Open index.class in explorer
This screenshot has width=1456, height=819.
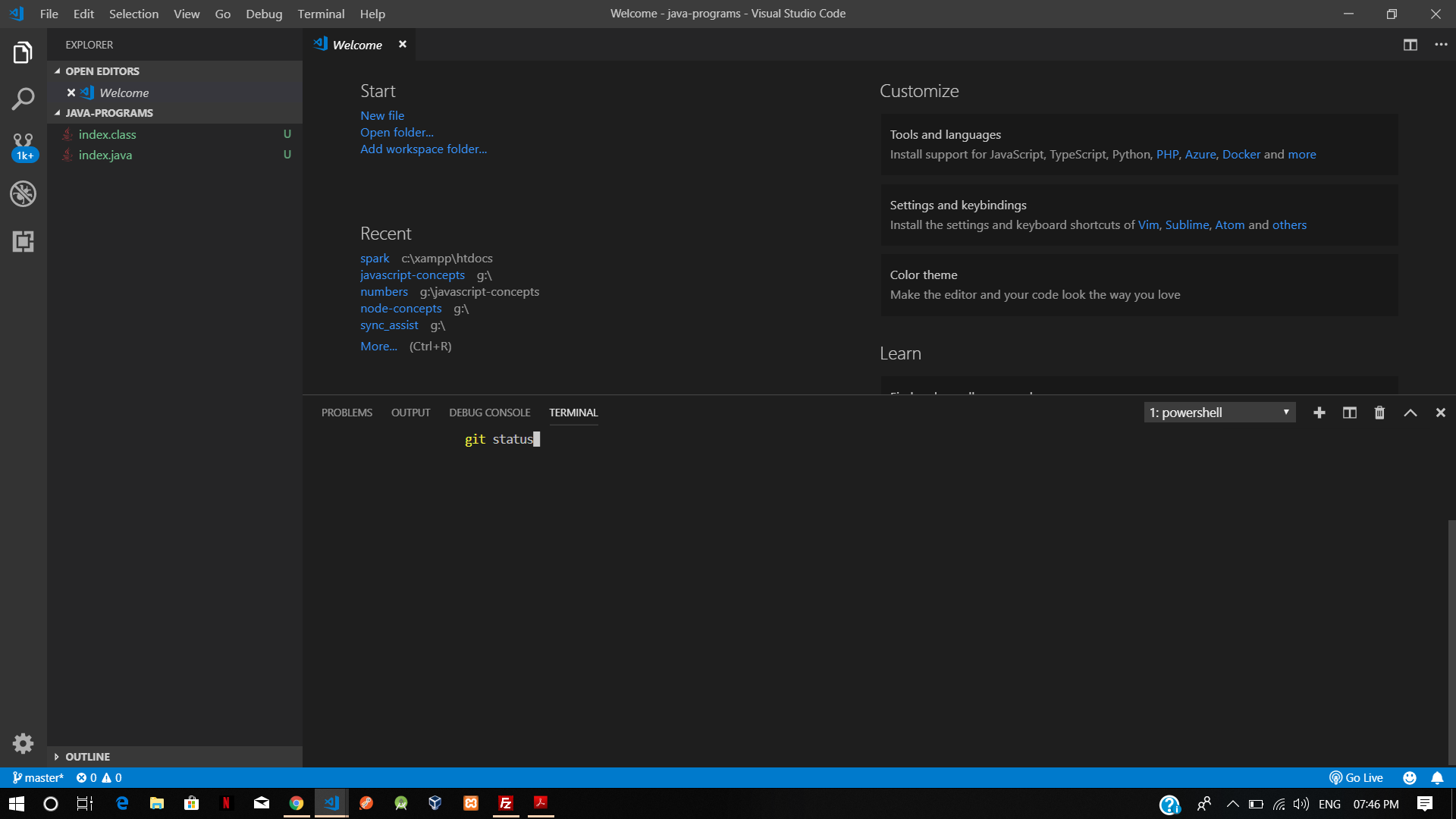(x=174, y=134)
